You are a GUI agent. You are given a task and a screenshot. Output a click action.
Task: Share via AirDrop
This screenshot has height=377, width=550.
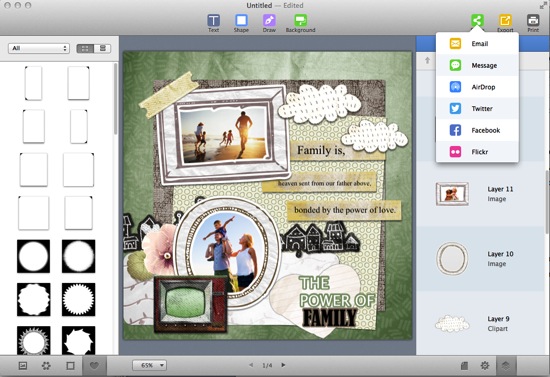[x=477, y=87]
